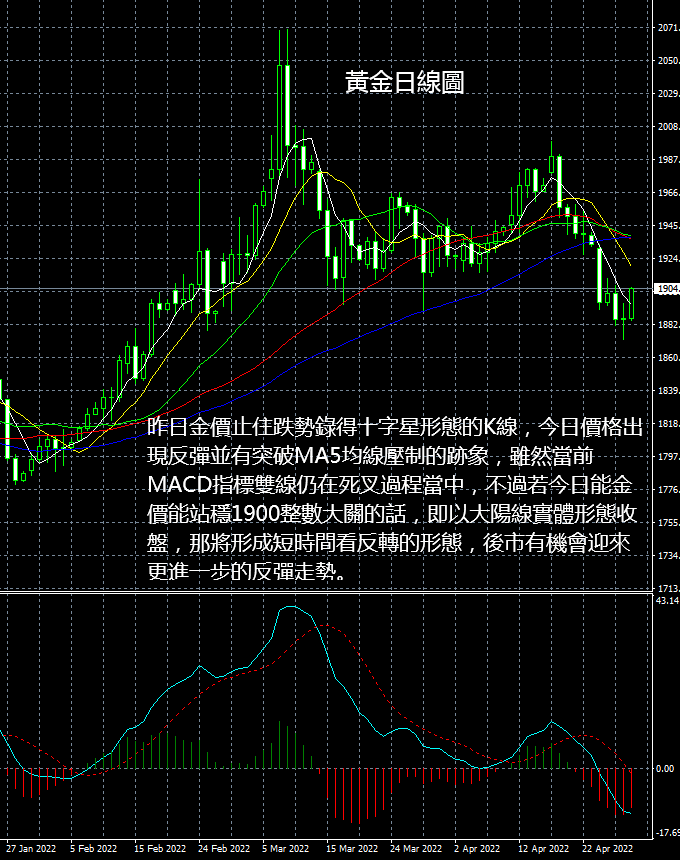This screenshot has height=860, width=680.
Task: Click the 2 Apr 2022 date label
Action: (x=477, y=848)
